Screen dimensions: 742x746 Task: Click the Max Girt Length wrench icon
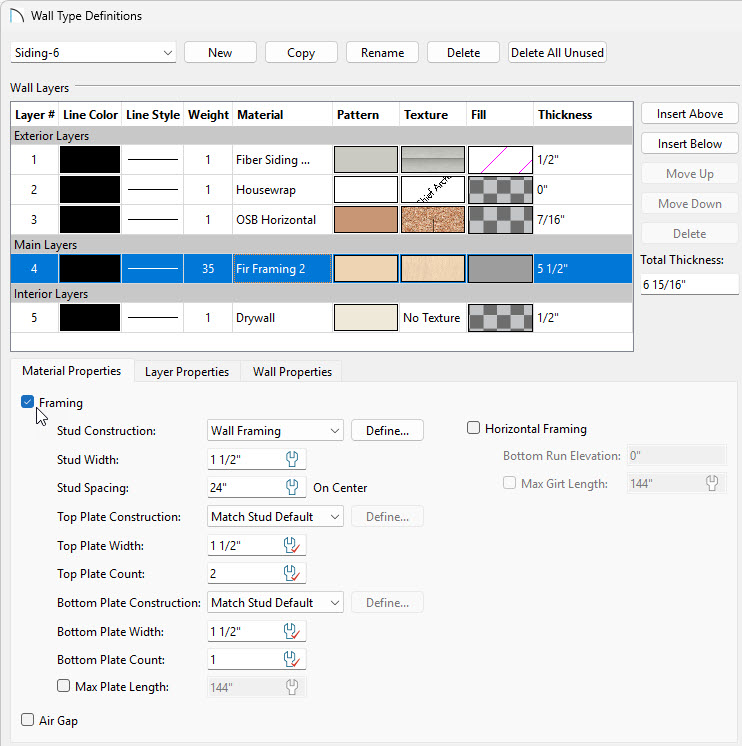point(712,483)
